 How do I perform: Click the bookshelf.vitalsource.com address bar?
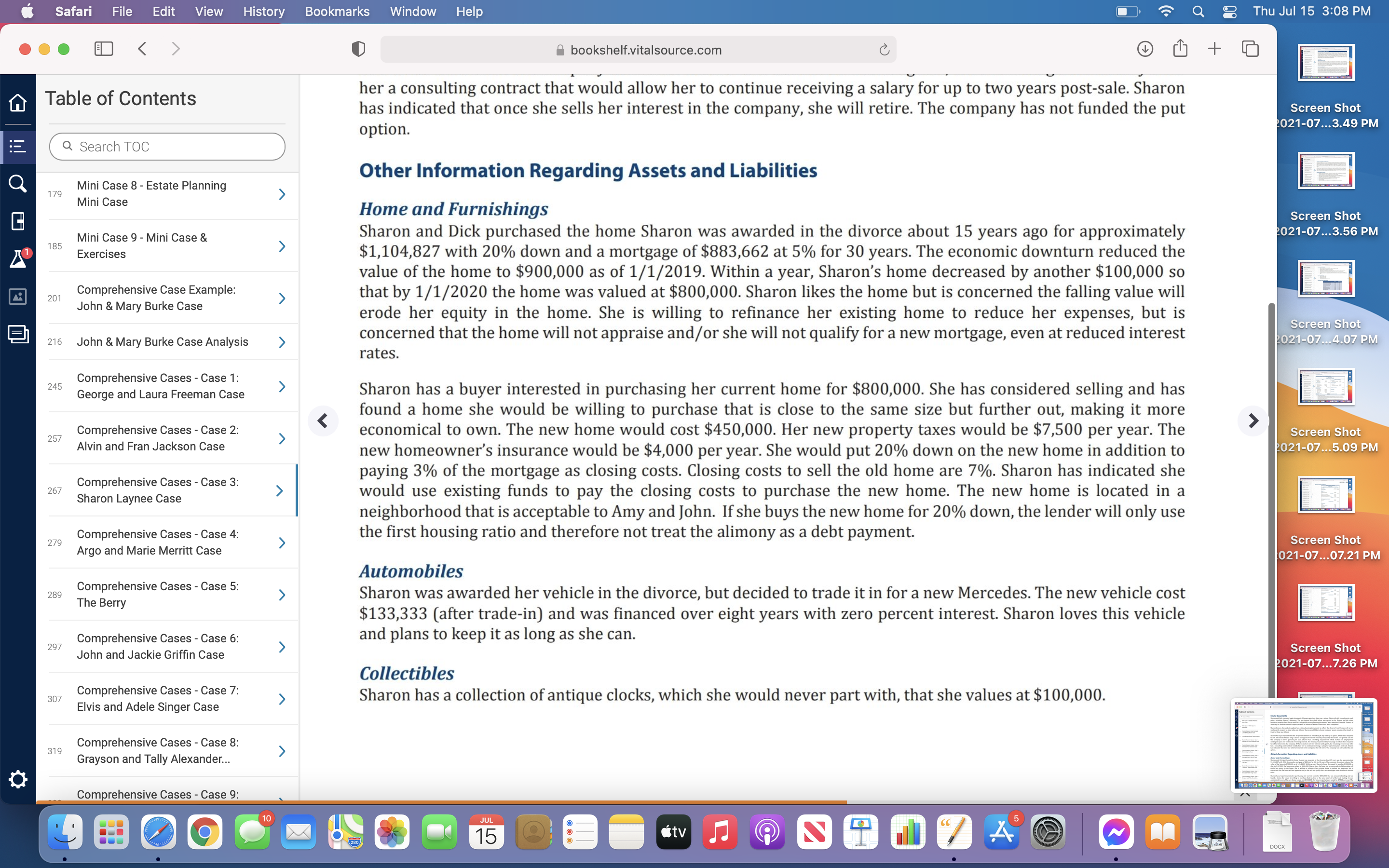(638, 50)
